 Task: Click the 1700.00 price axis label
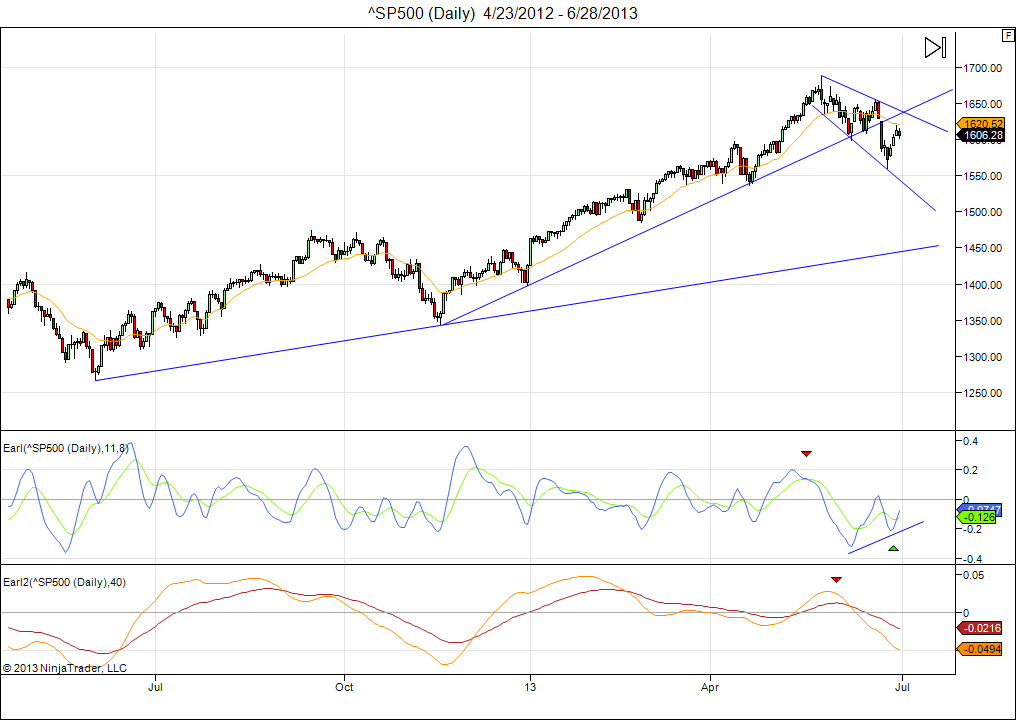click(x=983, y=68)
